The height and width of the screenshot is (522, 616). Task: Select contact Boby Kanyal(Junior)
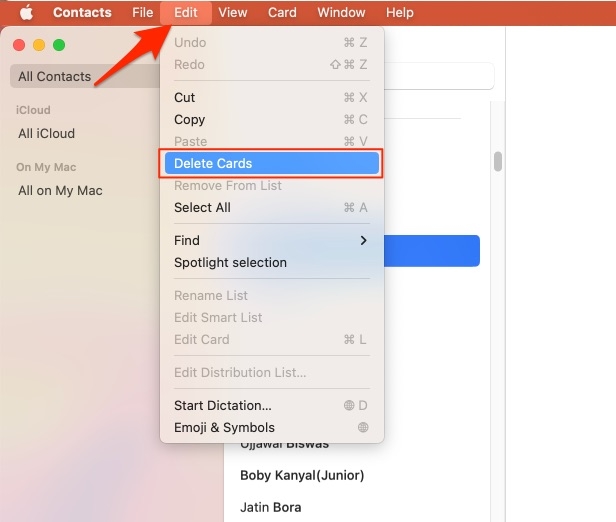tap(302, 475)
